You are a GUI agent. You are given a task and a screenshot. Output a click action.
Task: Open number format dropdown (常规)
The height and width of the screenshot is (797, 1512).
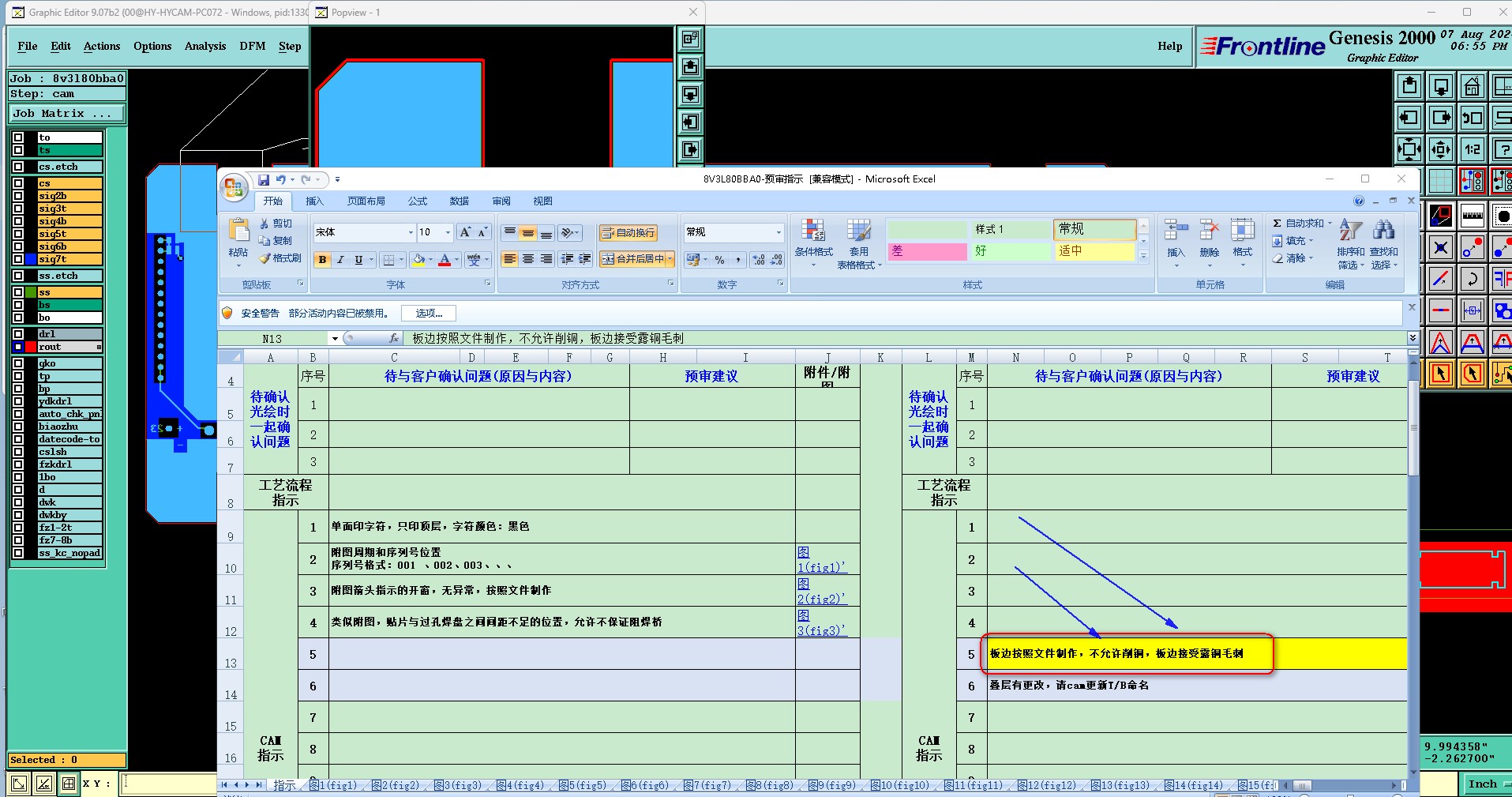coord(778,232)
